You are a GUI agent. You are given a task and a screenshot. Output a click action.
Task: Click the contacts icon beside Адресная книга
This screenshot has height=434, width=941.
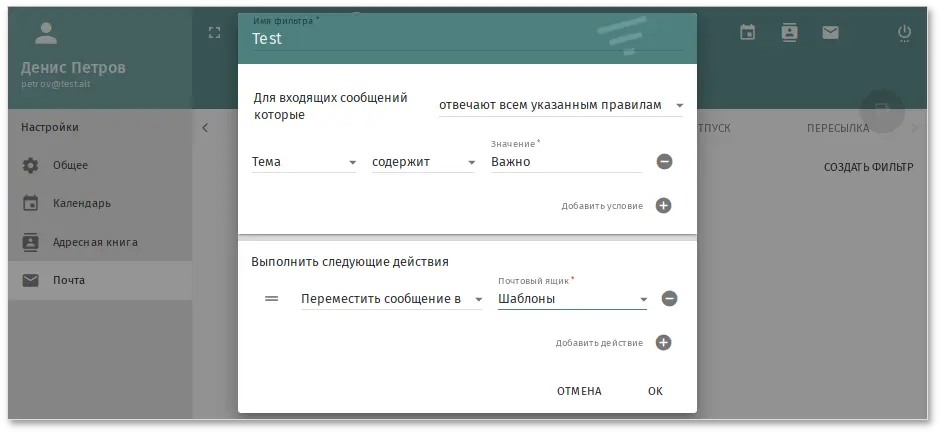pos(30,242)
